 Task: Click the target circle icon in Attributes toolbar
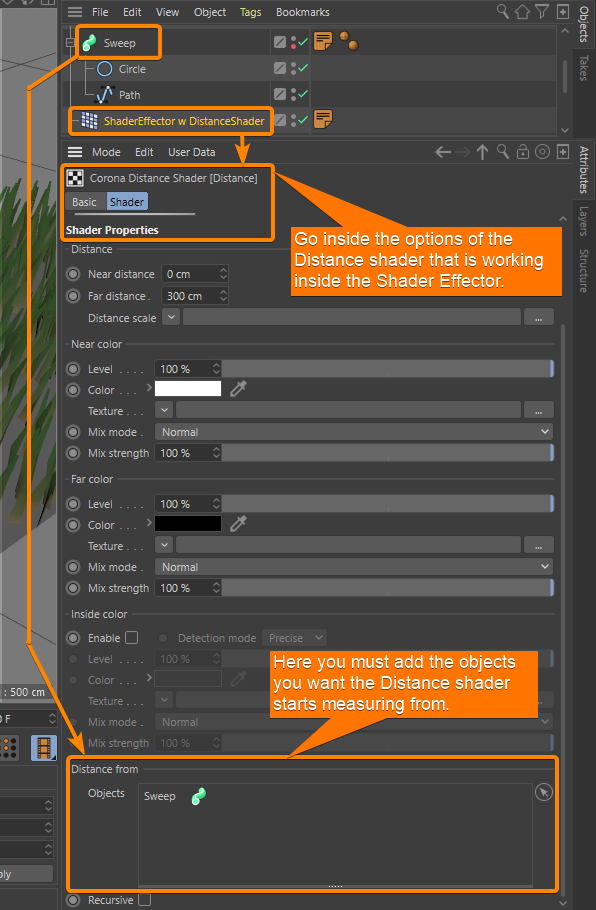pos(542,152)
